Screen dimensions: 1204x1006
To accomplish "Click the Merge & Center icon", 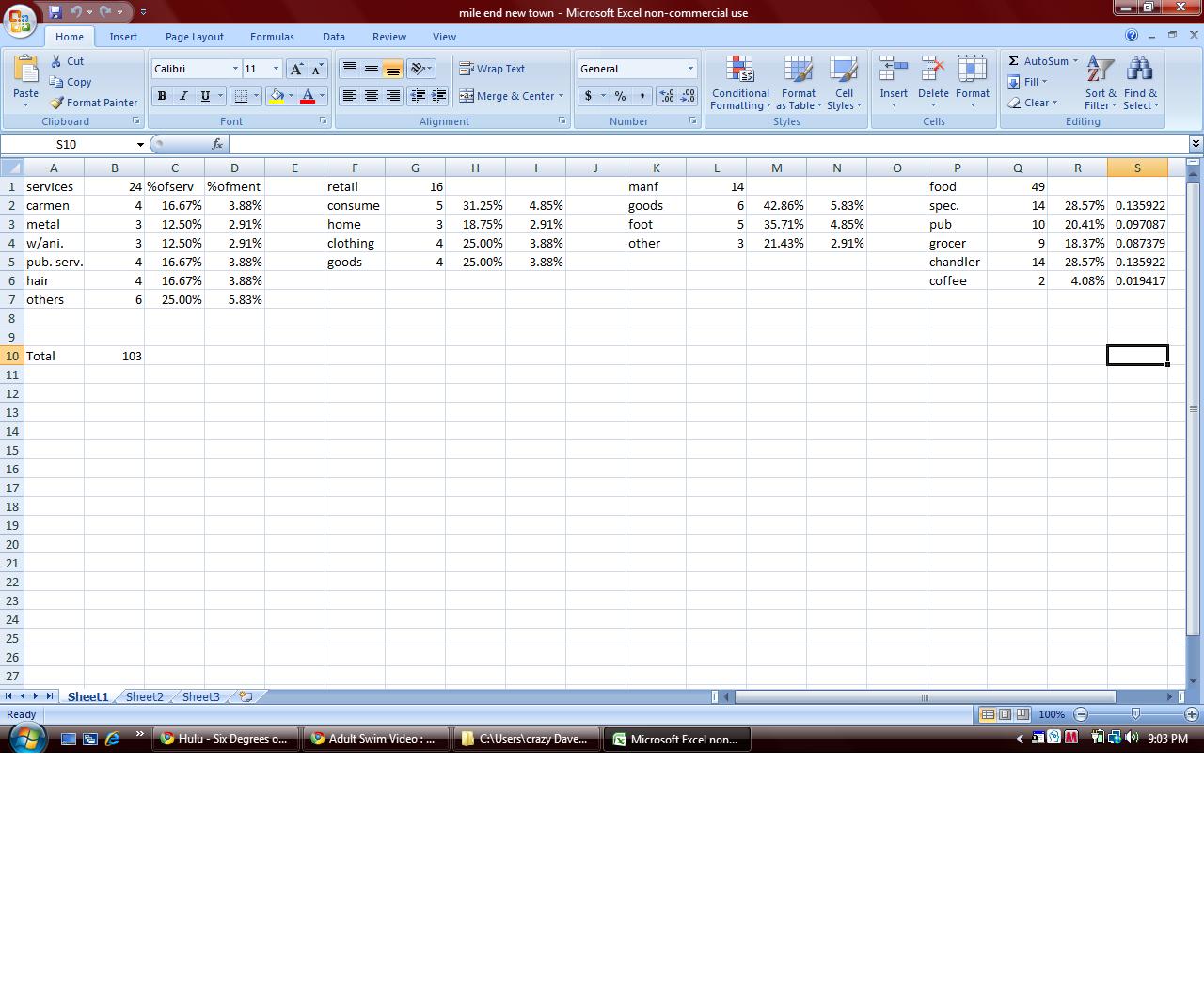I will 467,96.
